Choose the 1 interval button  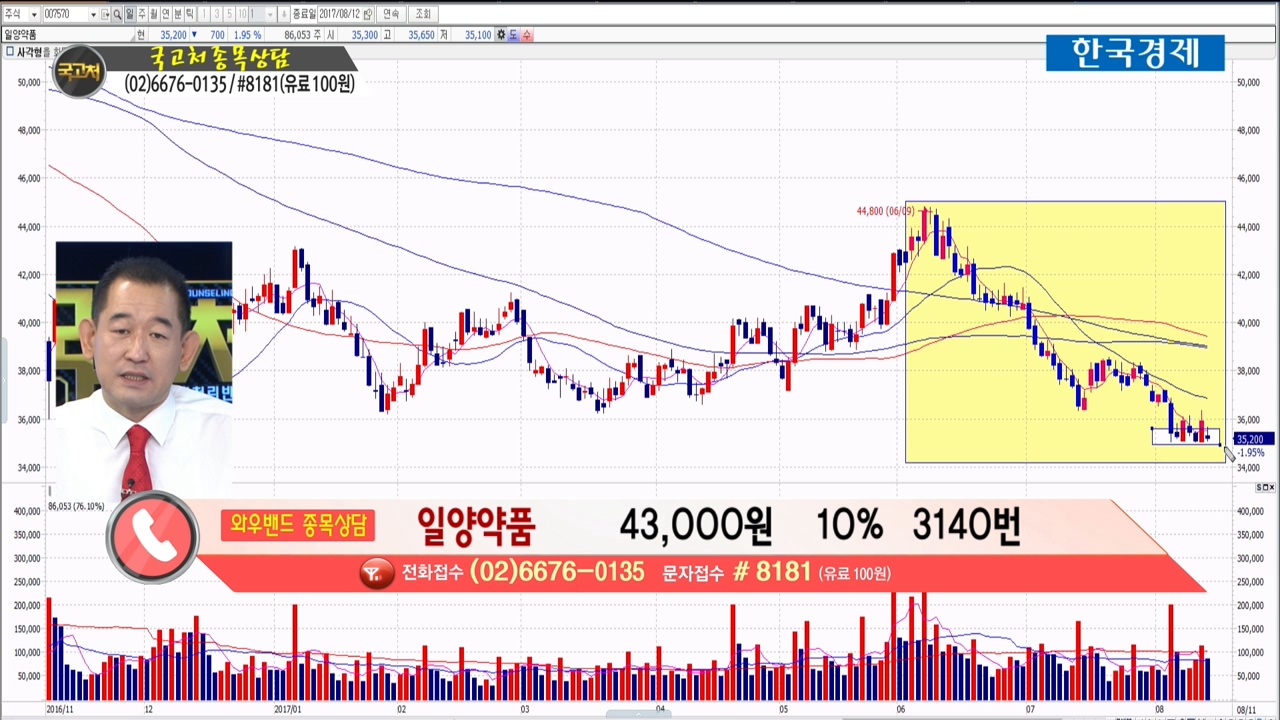[204, 15]
